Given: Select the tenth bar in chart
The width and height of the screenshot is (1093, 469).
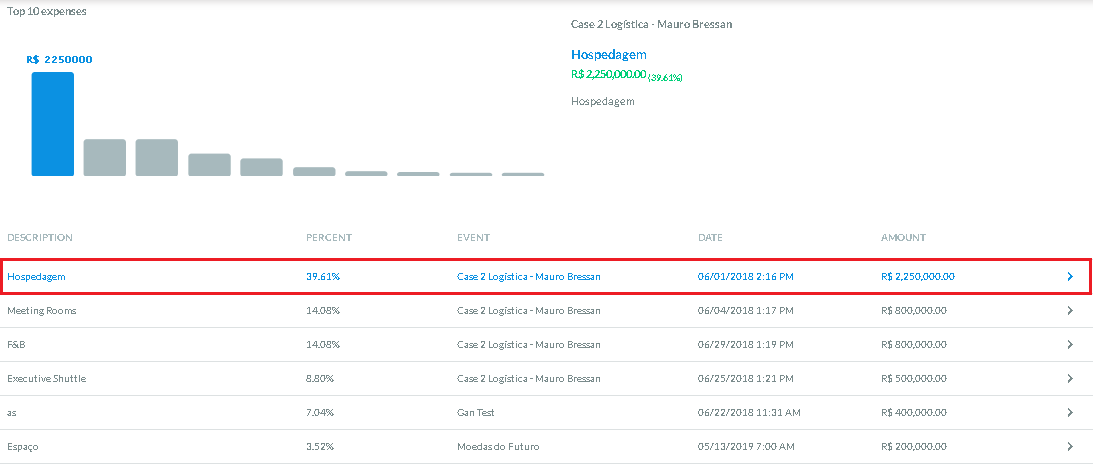Looking at the screenshot, I should (523, 174).
